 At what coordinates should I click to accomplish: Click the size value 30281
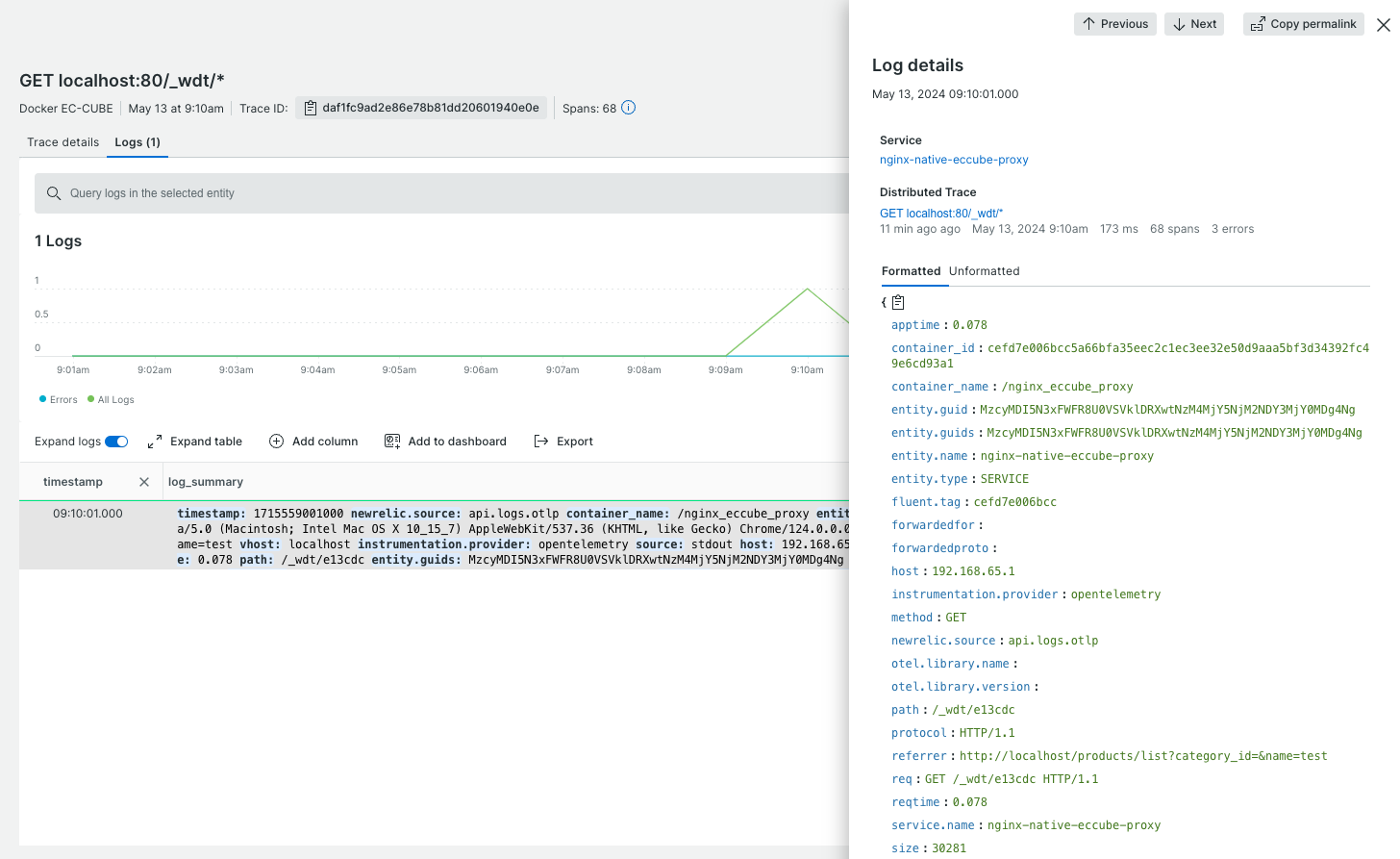point(949,848)
